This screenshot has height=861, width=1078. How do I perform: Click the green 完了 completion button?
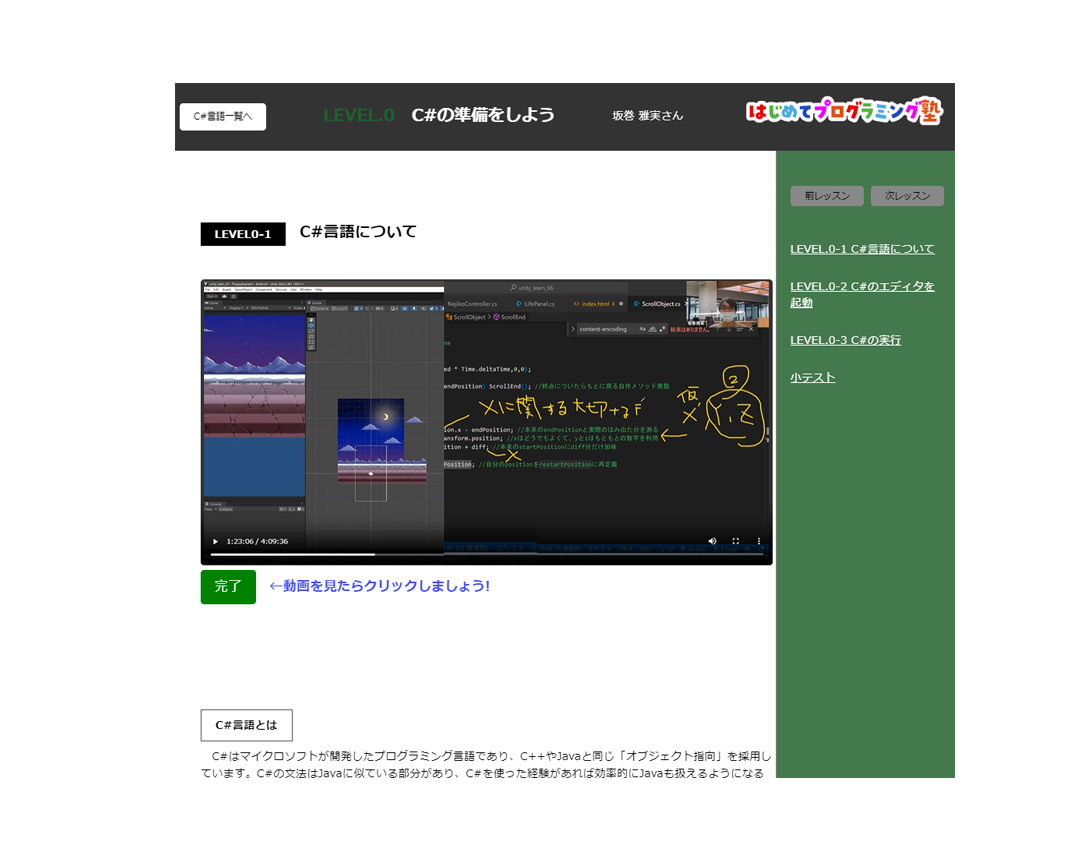[228, 587]
